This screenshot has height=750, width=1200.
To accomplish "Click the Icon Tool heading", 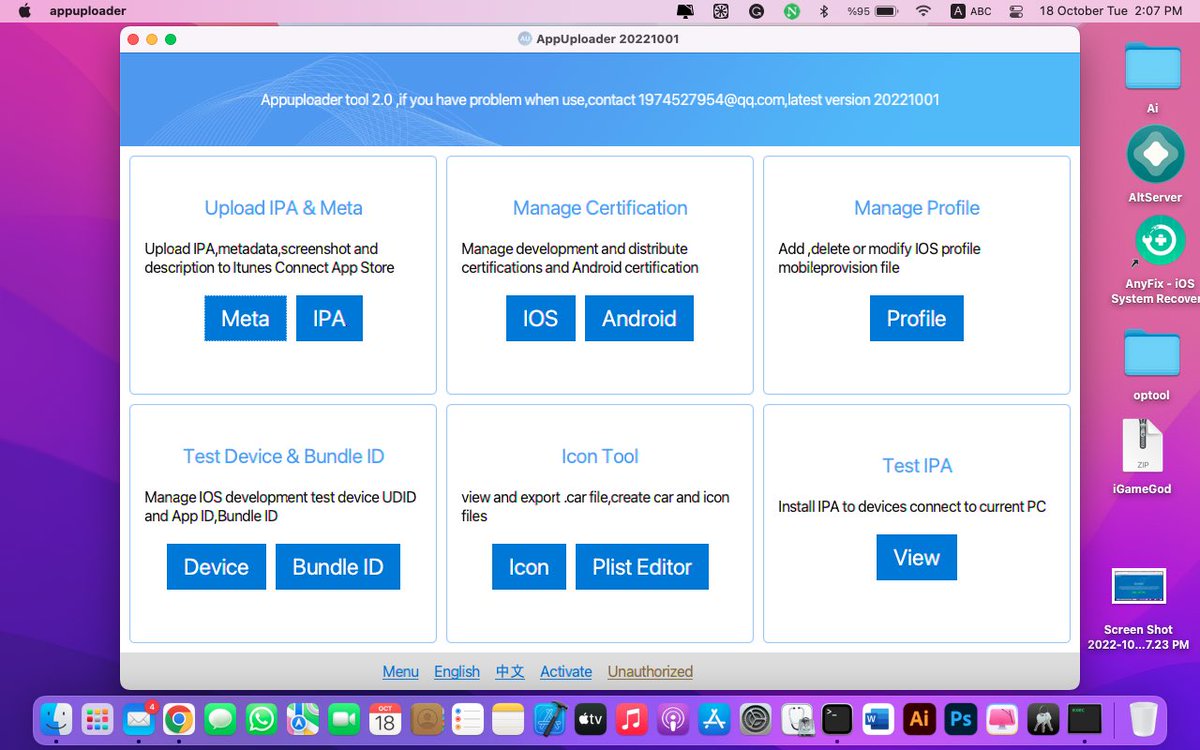I will point(600,456).
